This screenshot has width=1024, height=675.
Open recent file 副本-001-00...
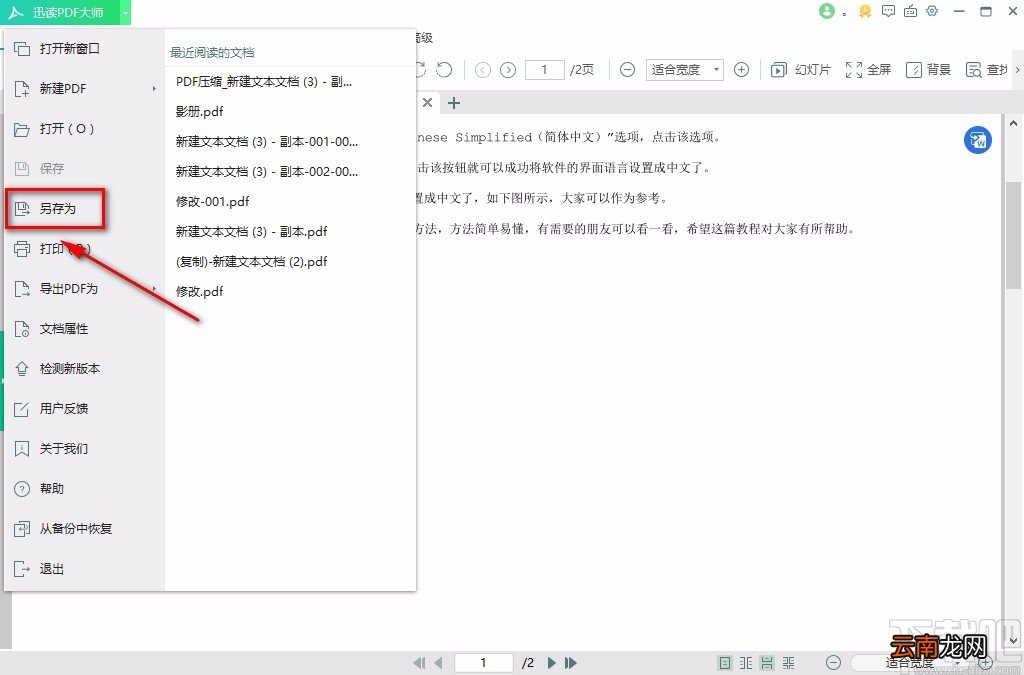[266, 142]
